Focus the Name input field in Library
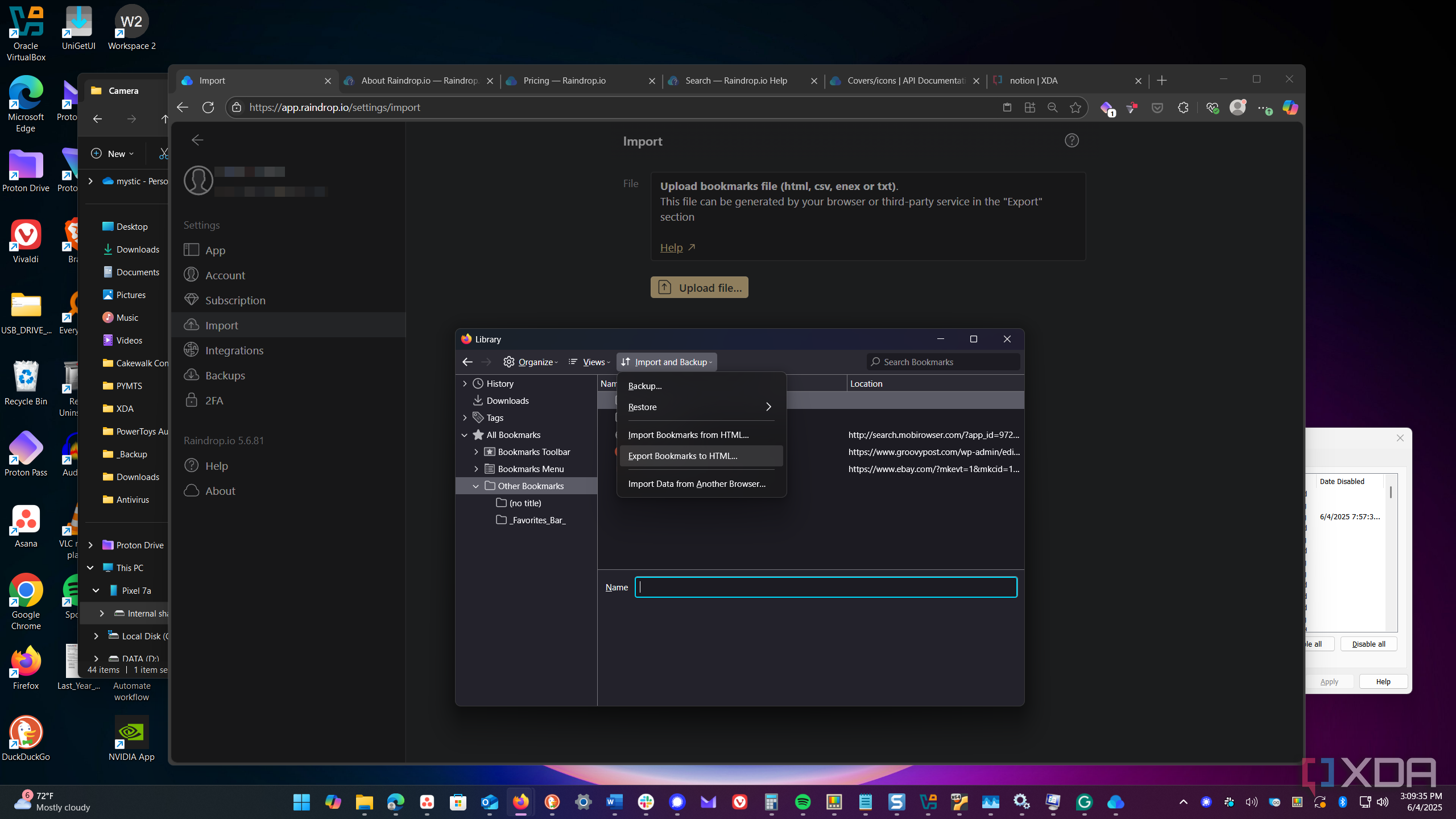This screenshot has height=819, width=1456. [x=826, y=588]
